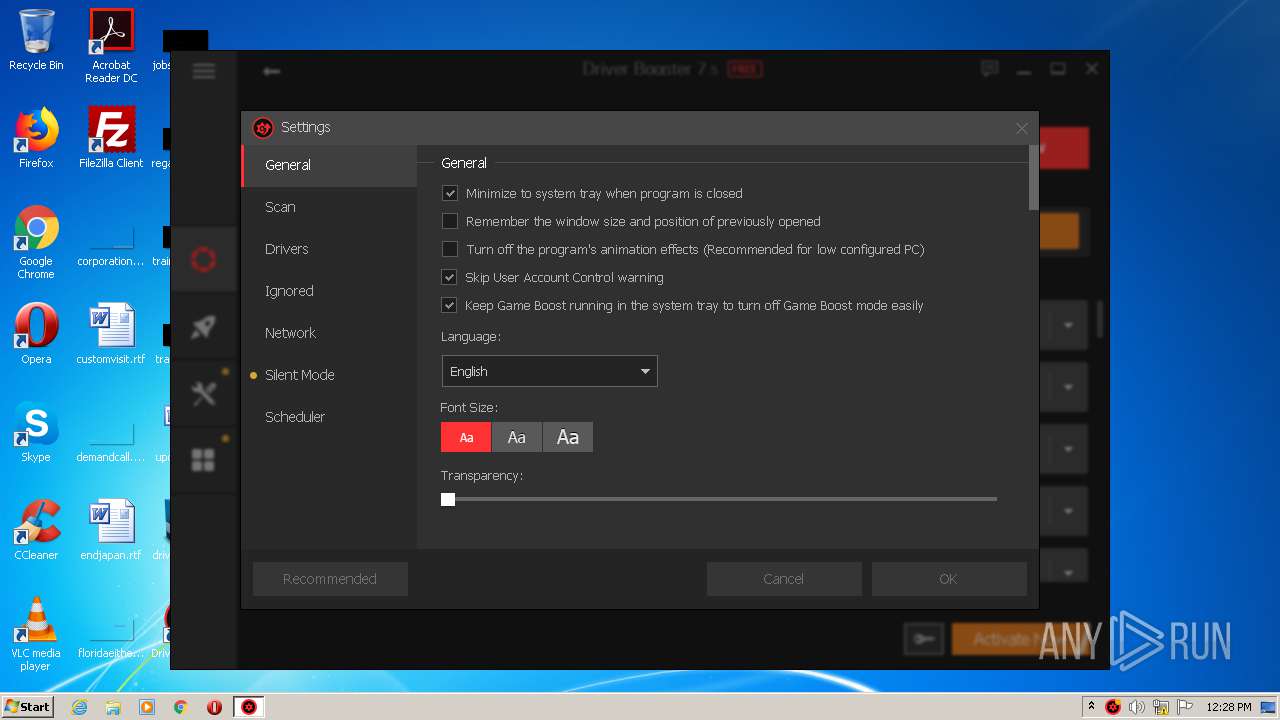1280x720 pixels.
Task: Open Silent Mode settings tab
Action: (x=329, y=375)
